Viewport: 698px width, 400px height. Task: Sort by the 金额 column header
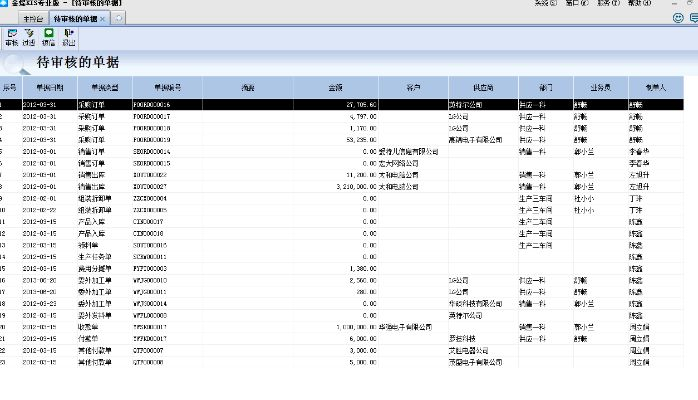pos(336,88)
